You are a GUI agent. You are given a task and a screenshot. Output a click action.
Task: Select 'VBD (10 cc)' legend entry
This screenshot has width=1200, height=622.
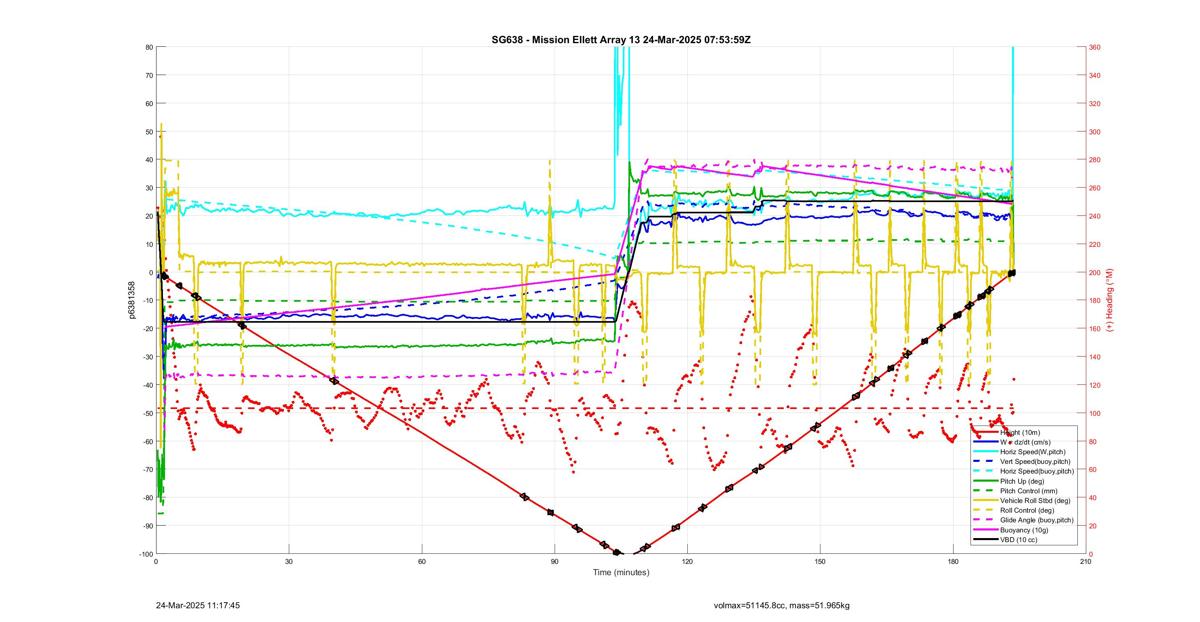[x=1021, y=540]
